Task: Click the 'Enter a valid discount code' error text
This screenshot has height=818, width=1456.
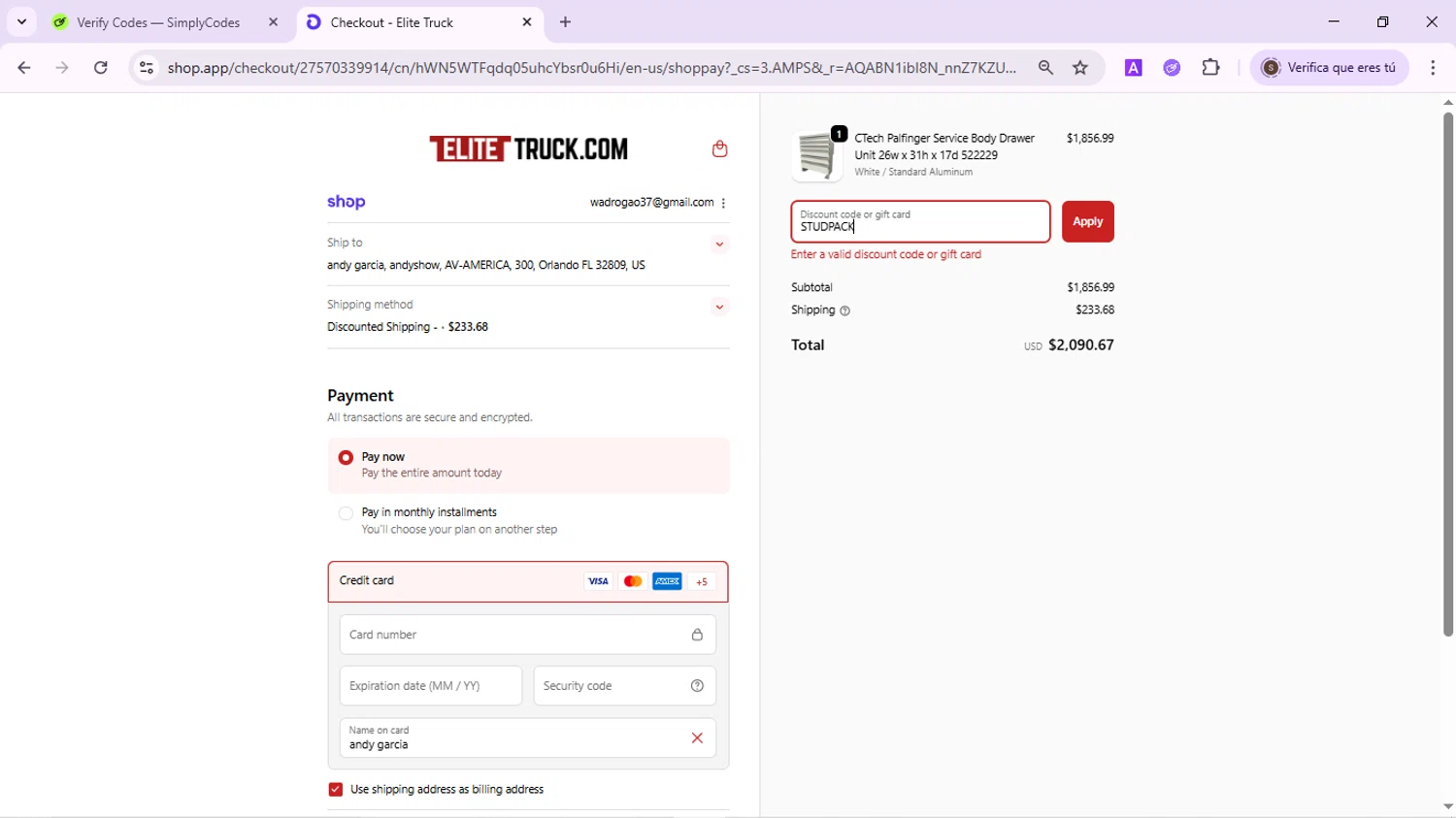Action: click(x=886, y=254)
